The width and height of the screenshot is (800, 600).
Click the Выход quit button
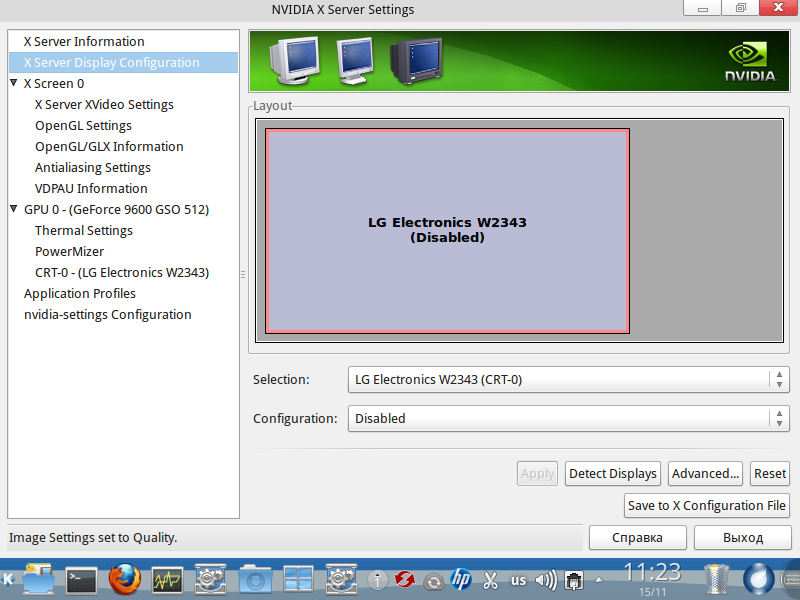click(x=743, y=537)
